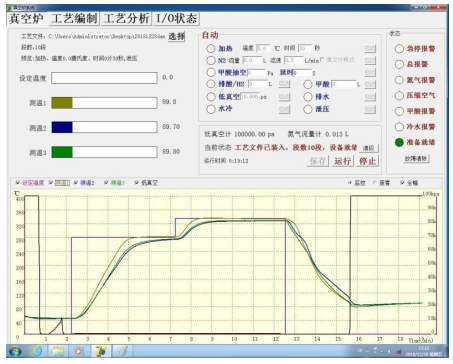Open the media player taskbar icon
Image resolution: width=453 pixels, height=364 pixels.
coord(79,351)
